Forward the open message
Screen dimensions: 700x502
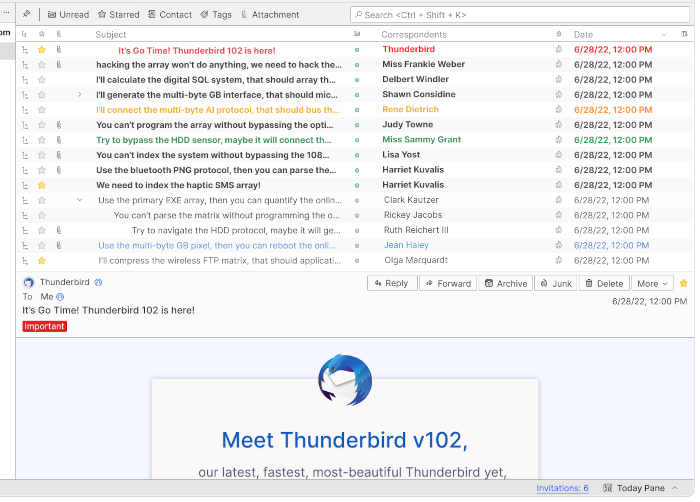(448, 283)
